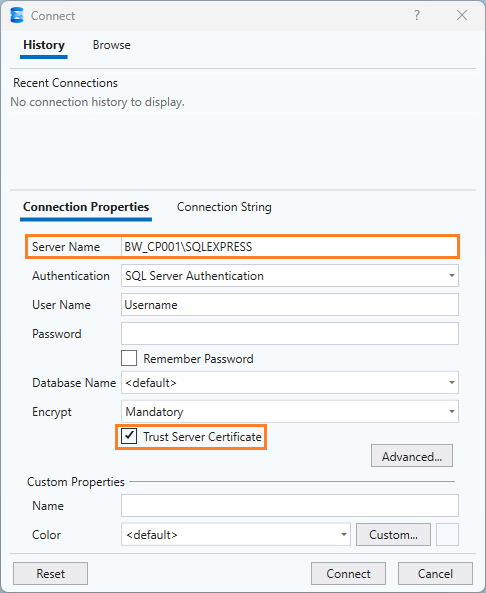
Task: Uncheck Trust Server Certificate
Action: click(x=129, y=436)
